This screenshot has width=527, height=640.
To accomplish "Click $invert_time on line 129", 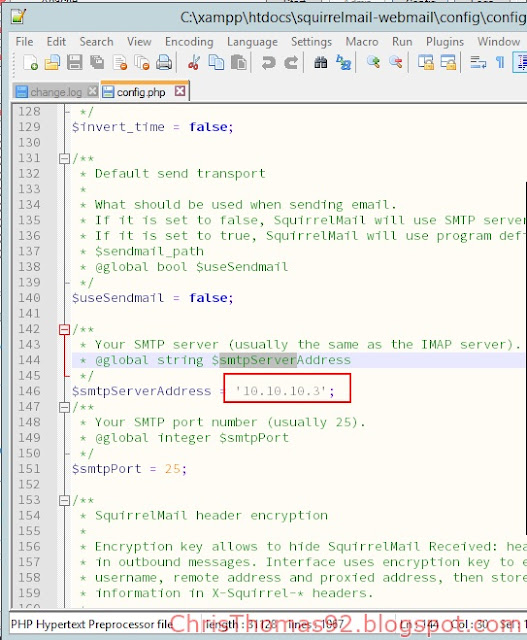I will [118, 127].
